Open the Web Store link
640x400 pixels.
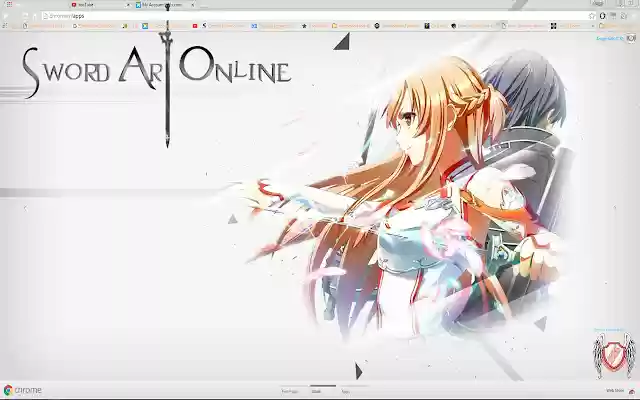coord(615,391)
